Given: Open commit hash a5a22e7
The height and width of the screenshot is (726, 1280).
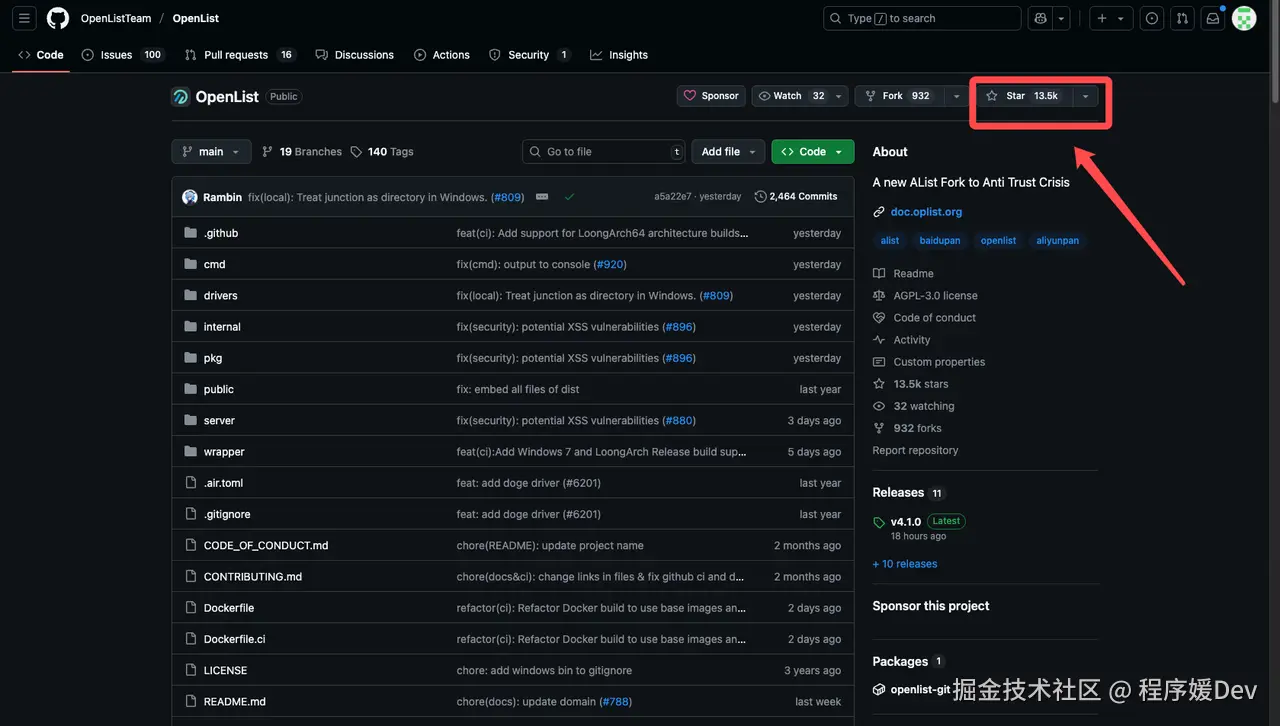Looking at the screenshot, I should (x=673, y=197).
